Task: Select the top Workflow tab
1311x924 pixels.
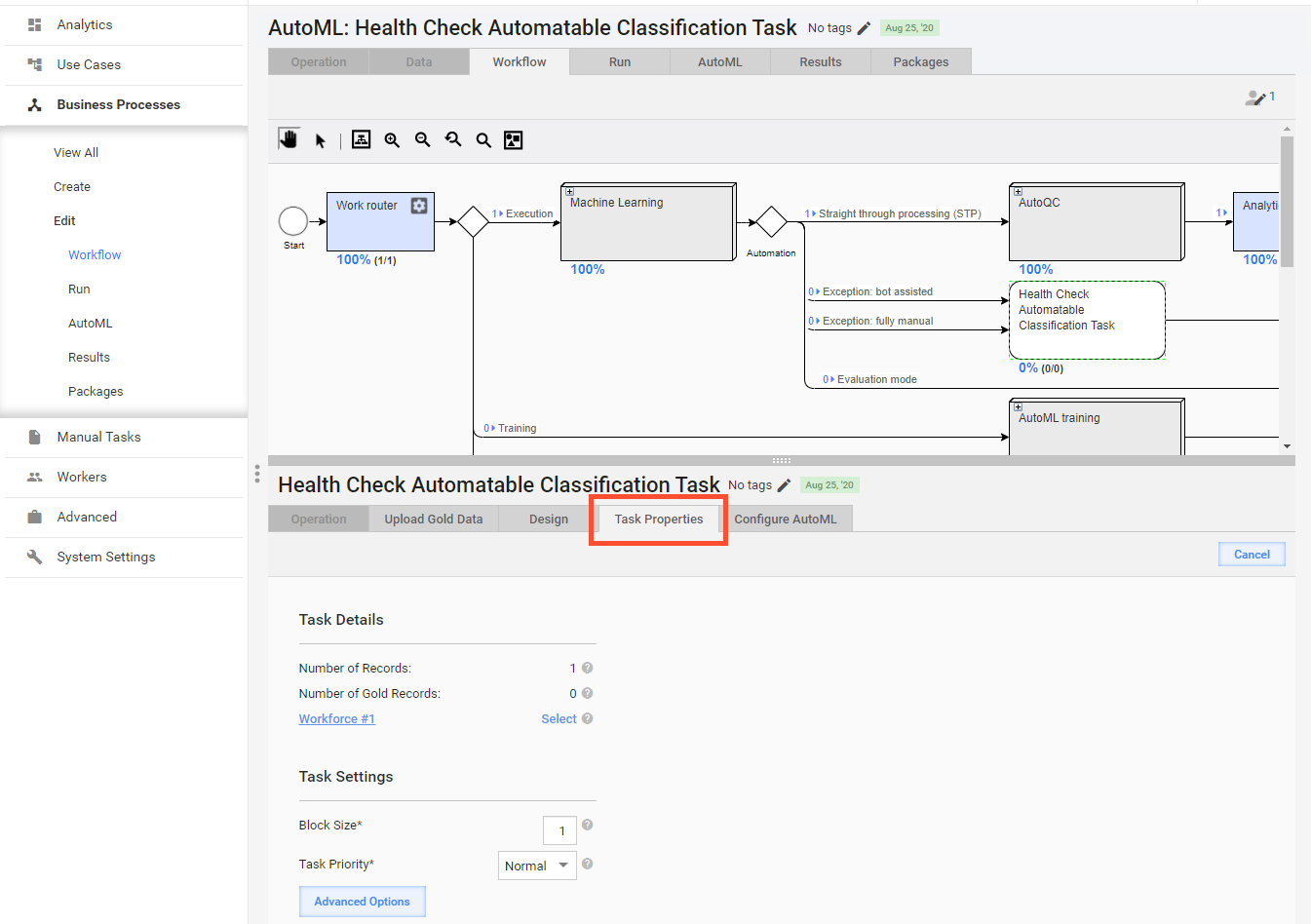Action: coord(520,61)
